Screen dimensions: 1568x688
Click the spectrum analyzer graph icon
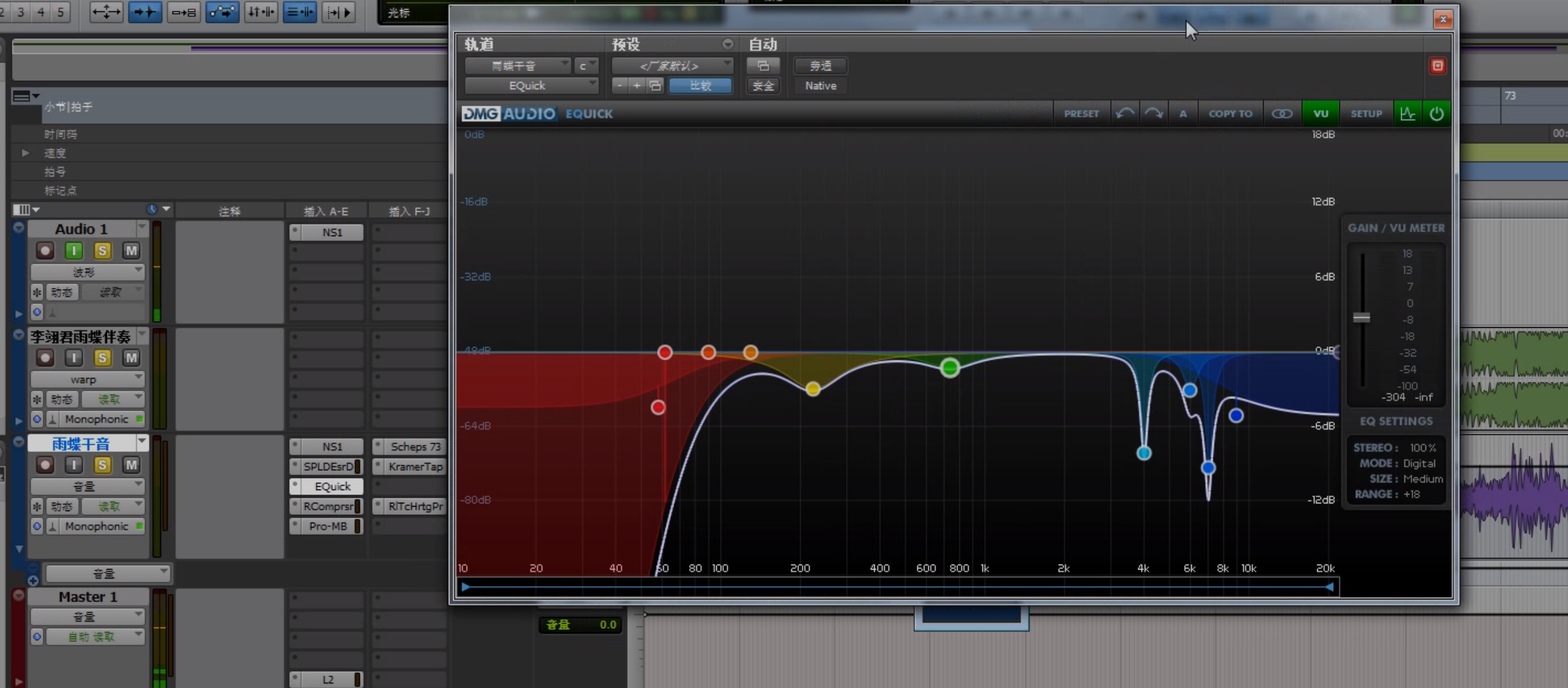click(1407, 113)
